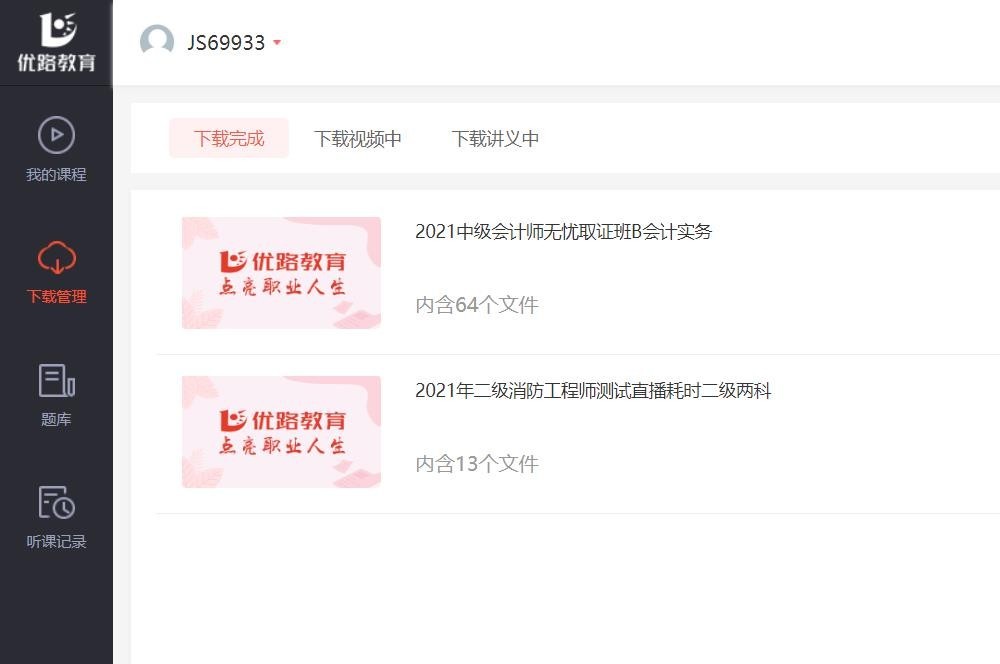Open the 2021年二级消防工程师测试直播 course title
The height and width of the screenshot is (664, 1000).
[x=593, y=390]
